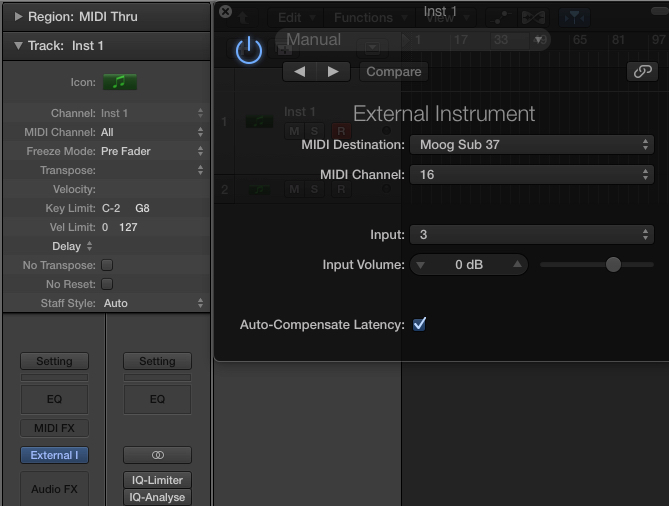The image size is (669, 506).
Task: Enable the No Reset checkbox
Action: pyautogui.click(x=107, y=284)
